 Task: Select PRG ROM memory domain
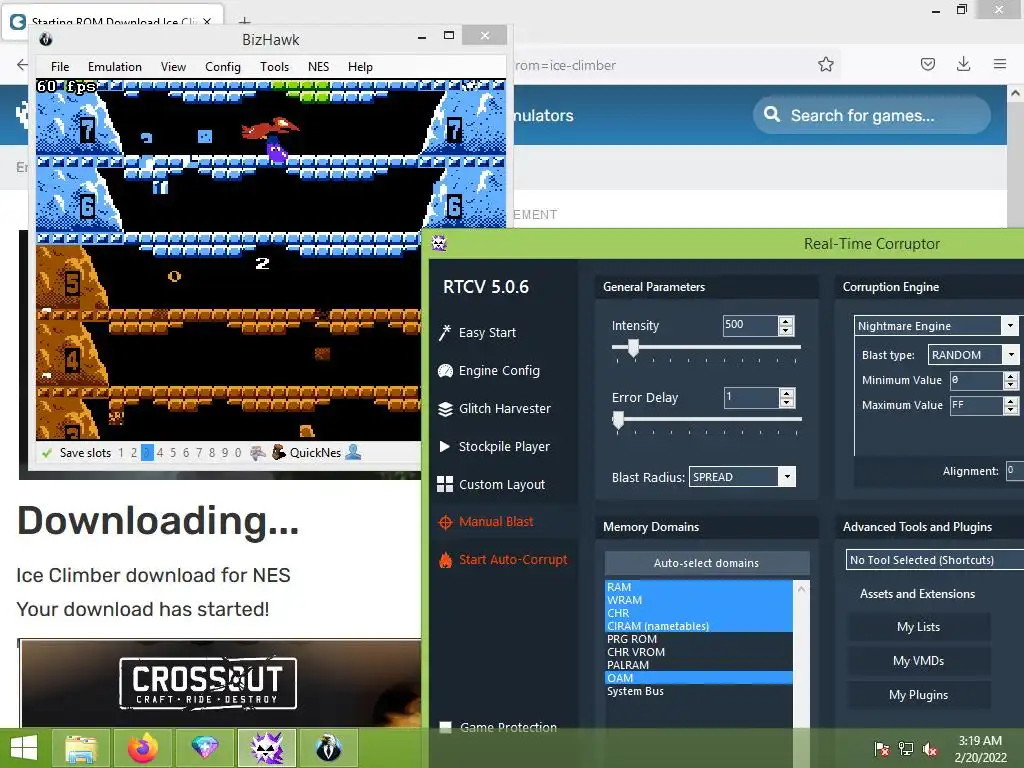tap(699, 639)
